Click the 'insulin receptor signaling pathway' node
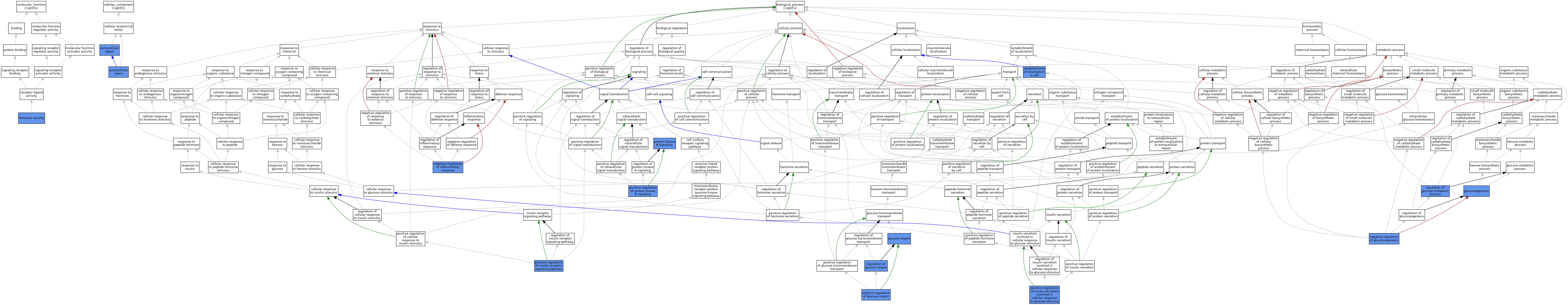The width and height of the screenshot is (1568, 305). pos(538,215)
